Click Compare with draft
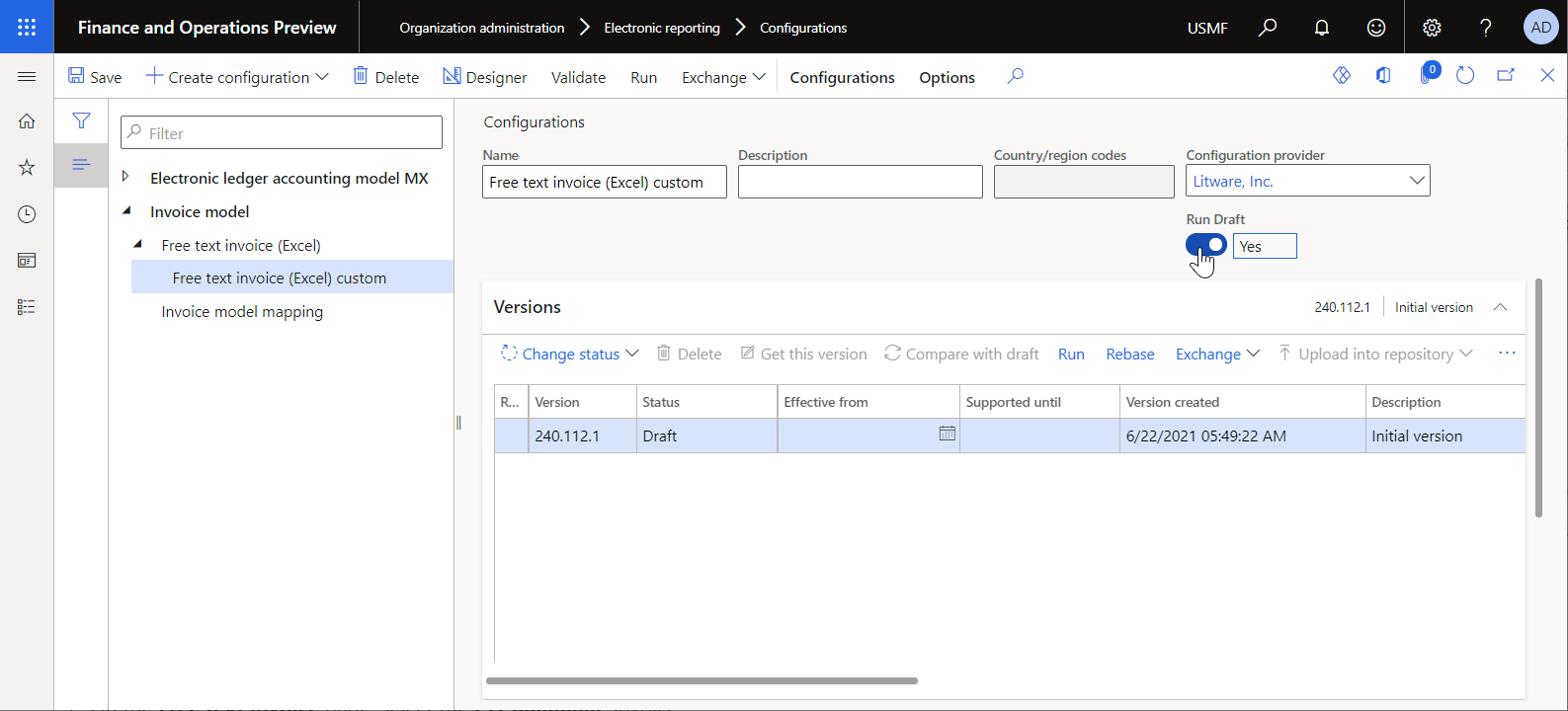Screen dimensions: 1568x711 [x=961, y=354]
